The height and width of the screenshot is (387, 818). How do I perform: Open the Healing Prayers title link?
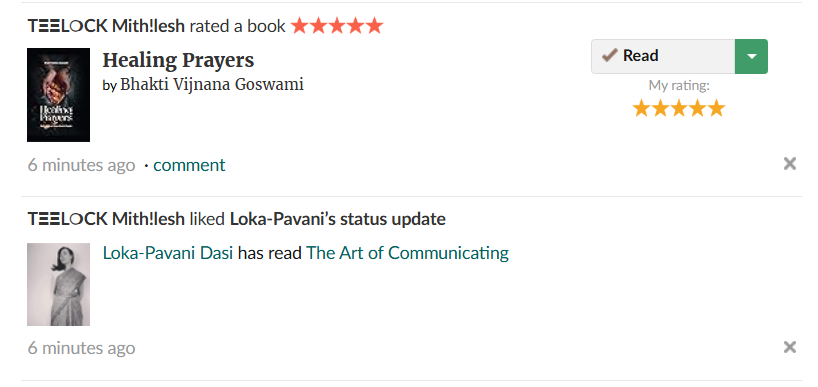coord(178,61)
